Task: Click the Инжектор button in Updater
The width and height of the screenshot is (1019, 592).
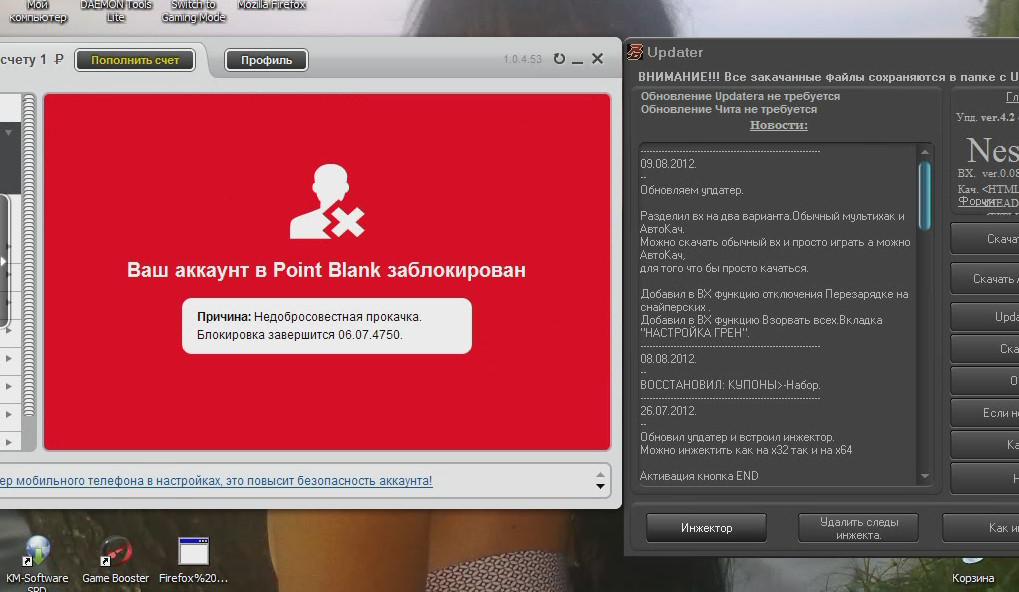Action: pyautogui.click(x=706, y=528)
